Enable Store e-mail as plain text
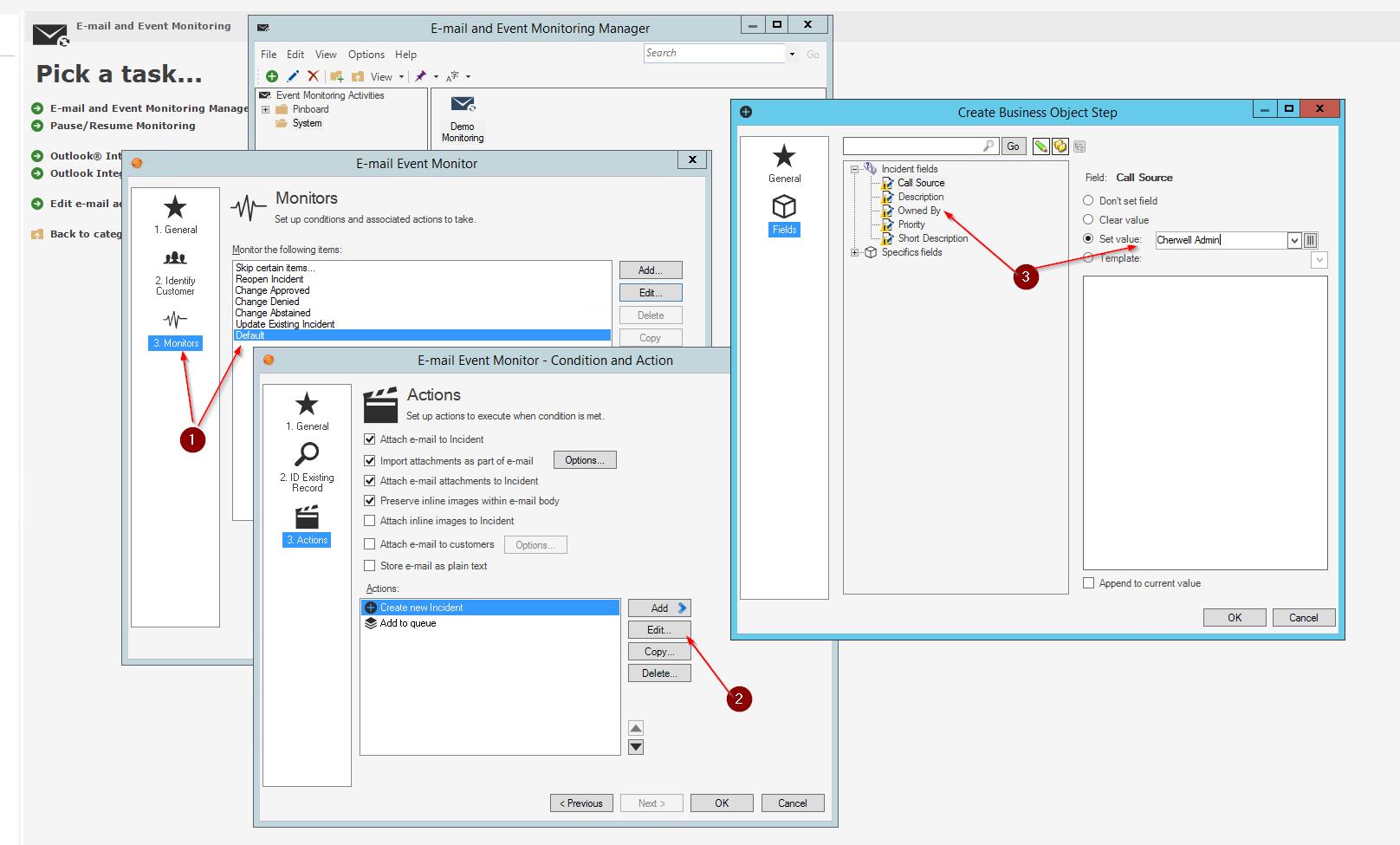The width and height of the screenshot is (1400, 845). pyautogui.click(x=370, y=566)
